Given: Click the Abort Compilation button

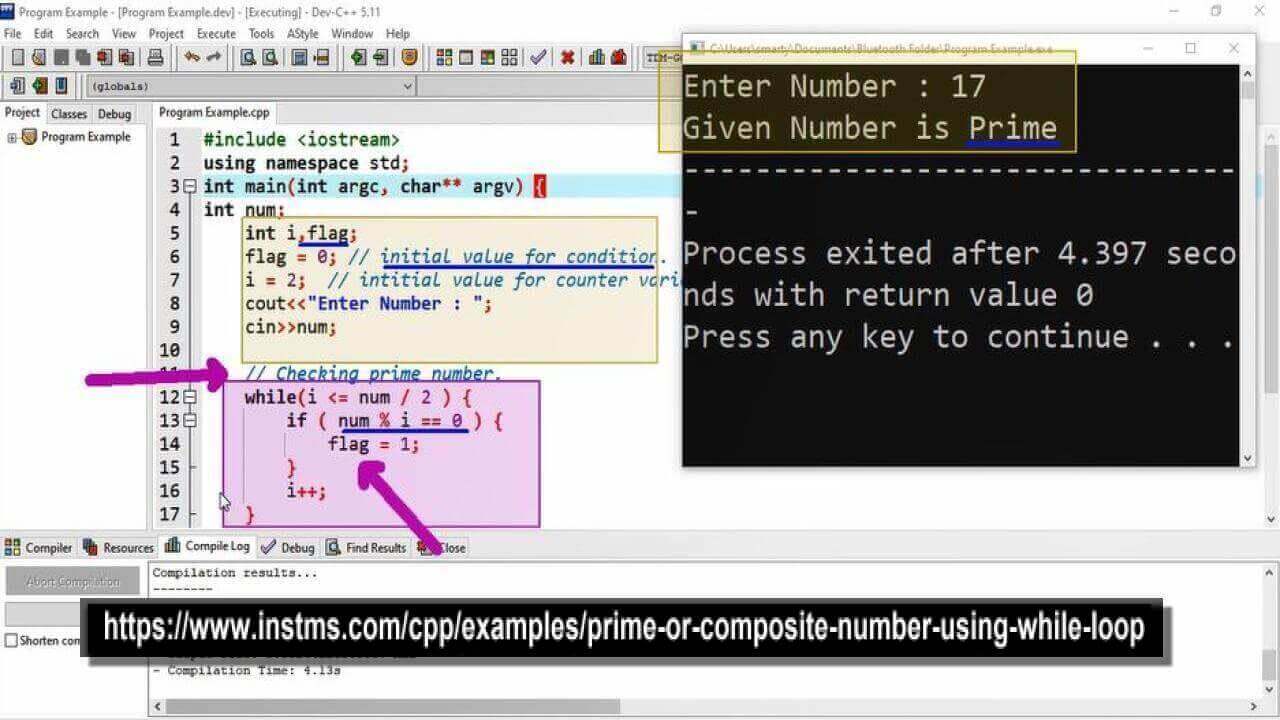Looking at the screenshot, I should pyautogui.click(x=73, y=581).
